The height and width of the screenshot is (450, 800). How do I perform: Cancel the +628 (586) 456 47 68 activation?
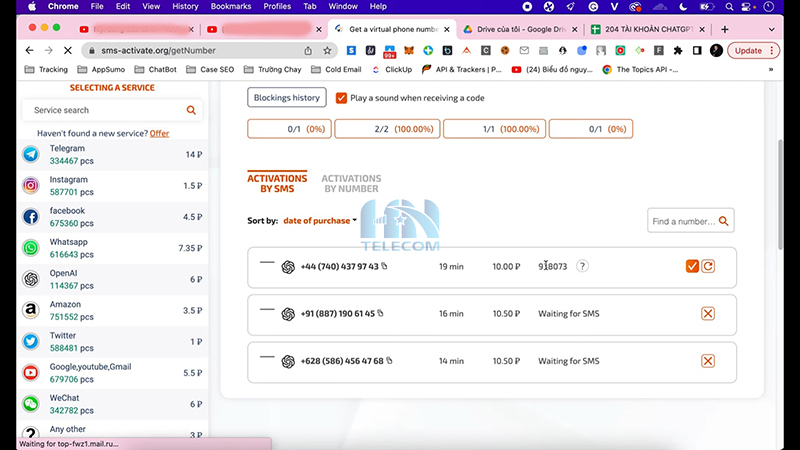pyautogui.click(x=708, y=361)
